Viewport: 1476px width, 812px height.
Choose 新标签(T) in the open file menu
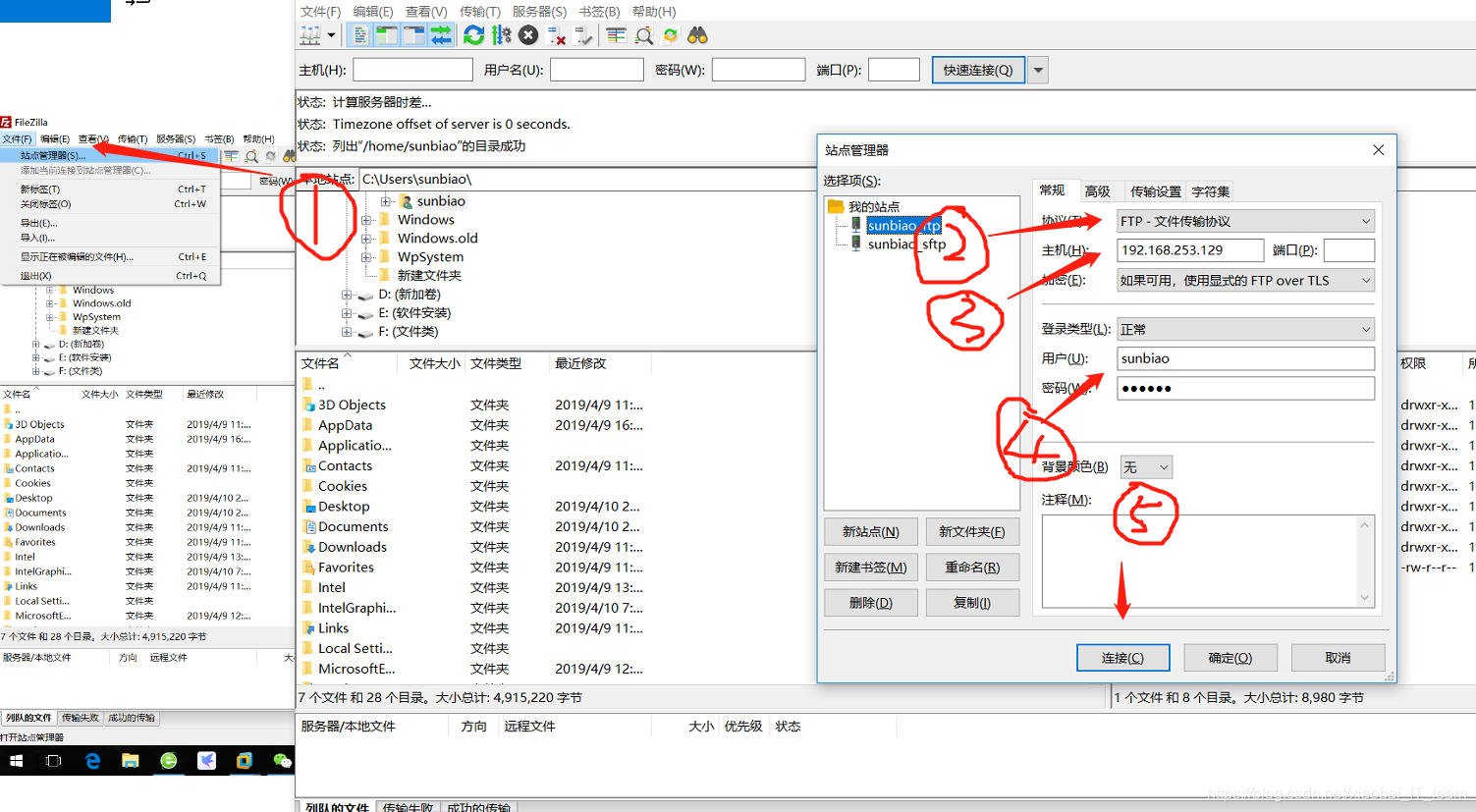[x=110, y=189]
